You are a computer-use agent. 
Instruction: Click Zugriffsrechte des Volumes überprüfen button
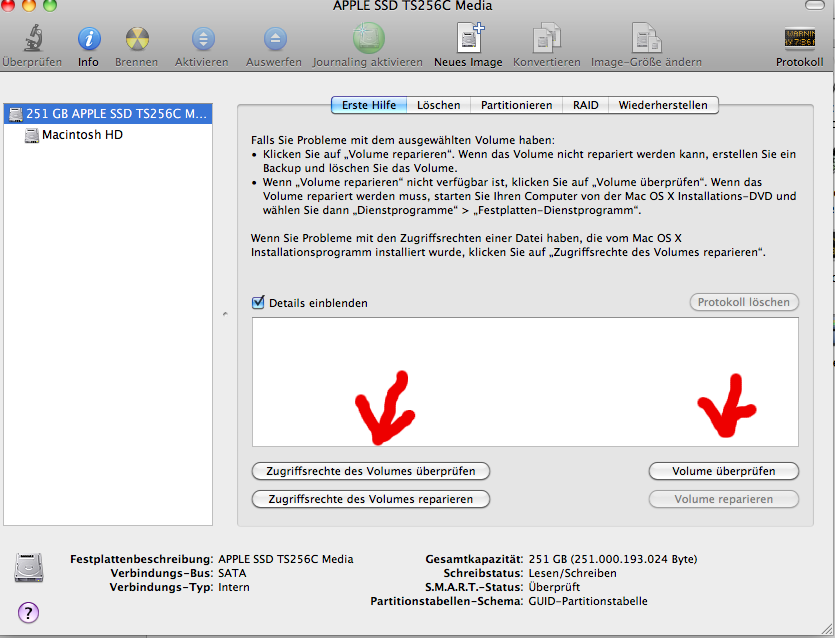(370, 470)
